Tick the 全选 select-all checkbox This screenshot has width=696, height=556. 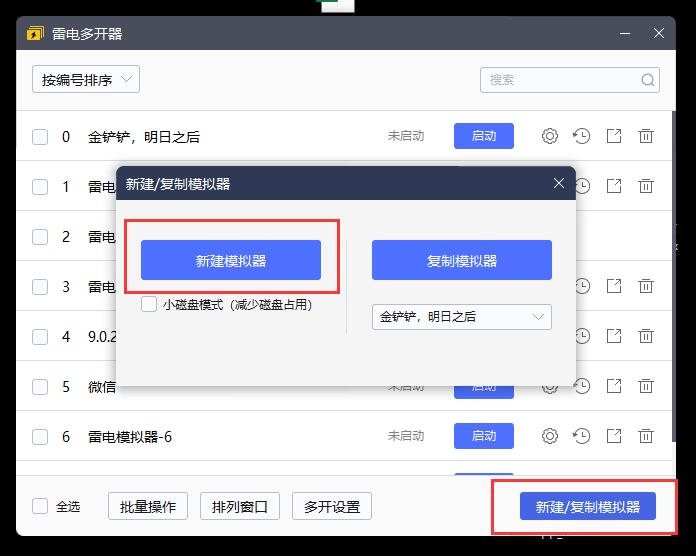[40, 506]
